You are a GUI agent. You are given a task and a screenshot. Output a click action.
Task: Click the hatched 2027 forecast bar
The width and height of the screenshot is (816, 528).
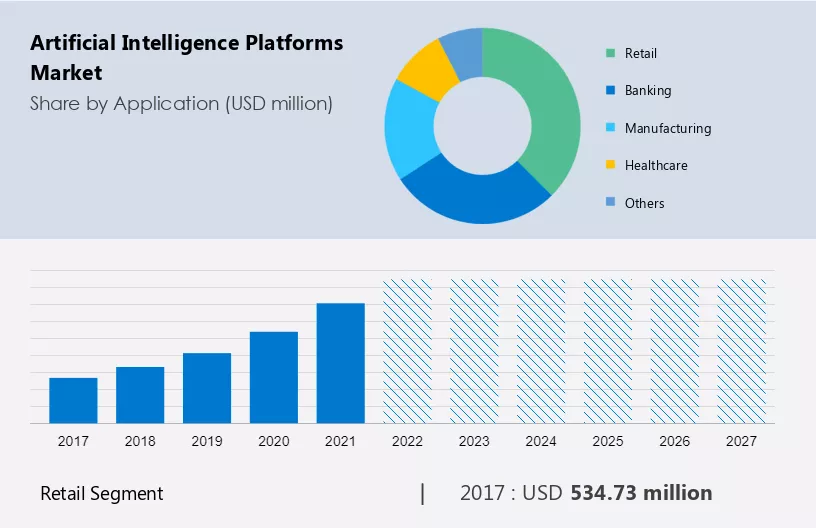(x=741, y=351)
